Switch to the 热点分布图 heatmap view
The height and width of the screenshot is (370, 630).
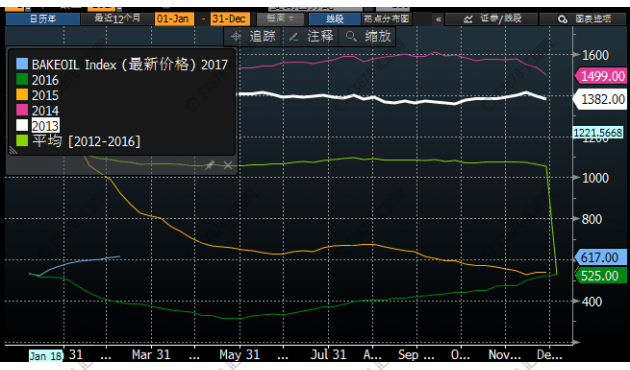tap(387, 19)
